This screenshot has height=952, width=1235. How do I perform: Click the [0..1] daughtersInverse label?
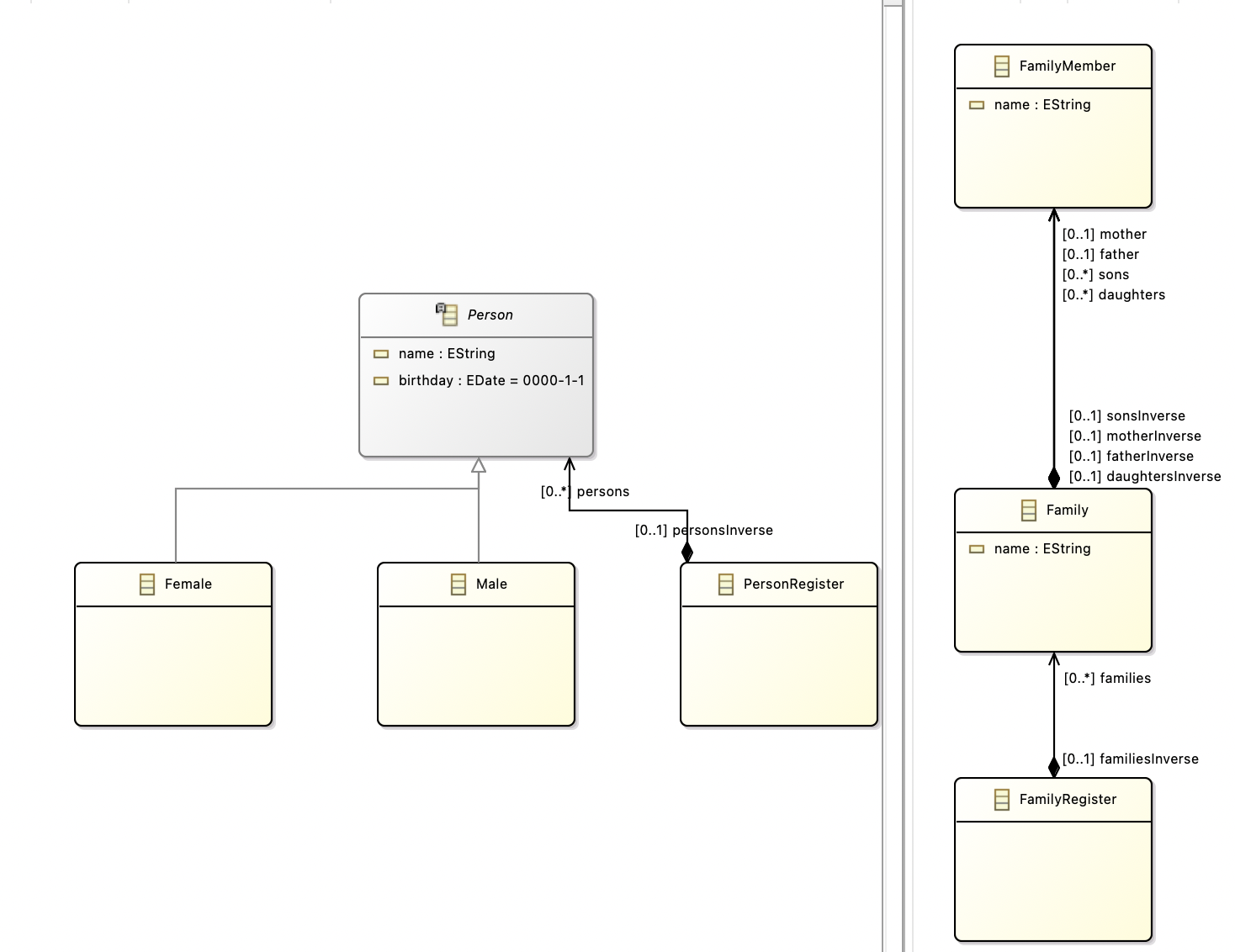click(1145, 477)
